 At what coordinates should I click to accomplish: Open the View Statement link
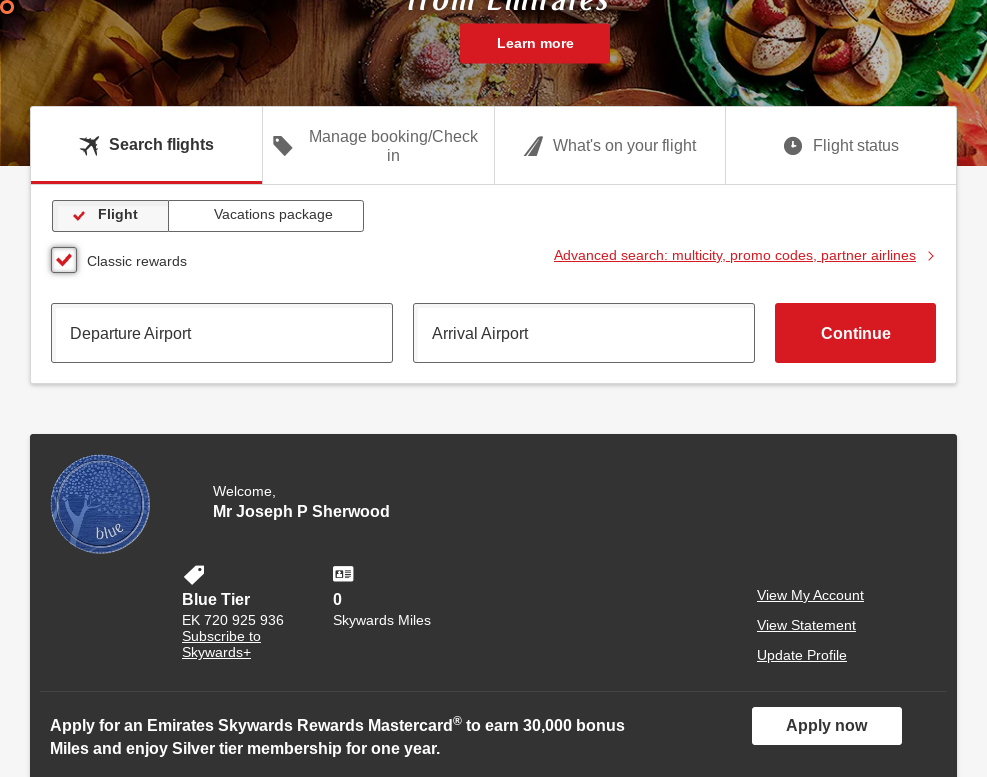pyautogui.click(x=806, y=625)
